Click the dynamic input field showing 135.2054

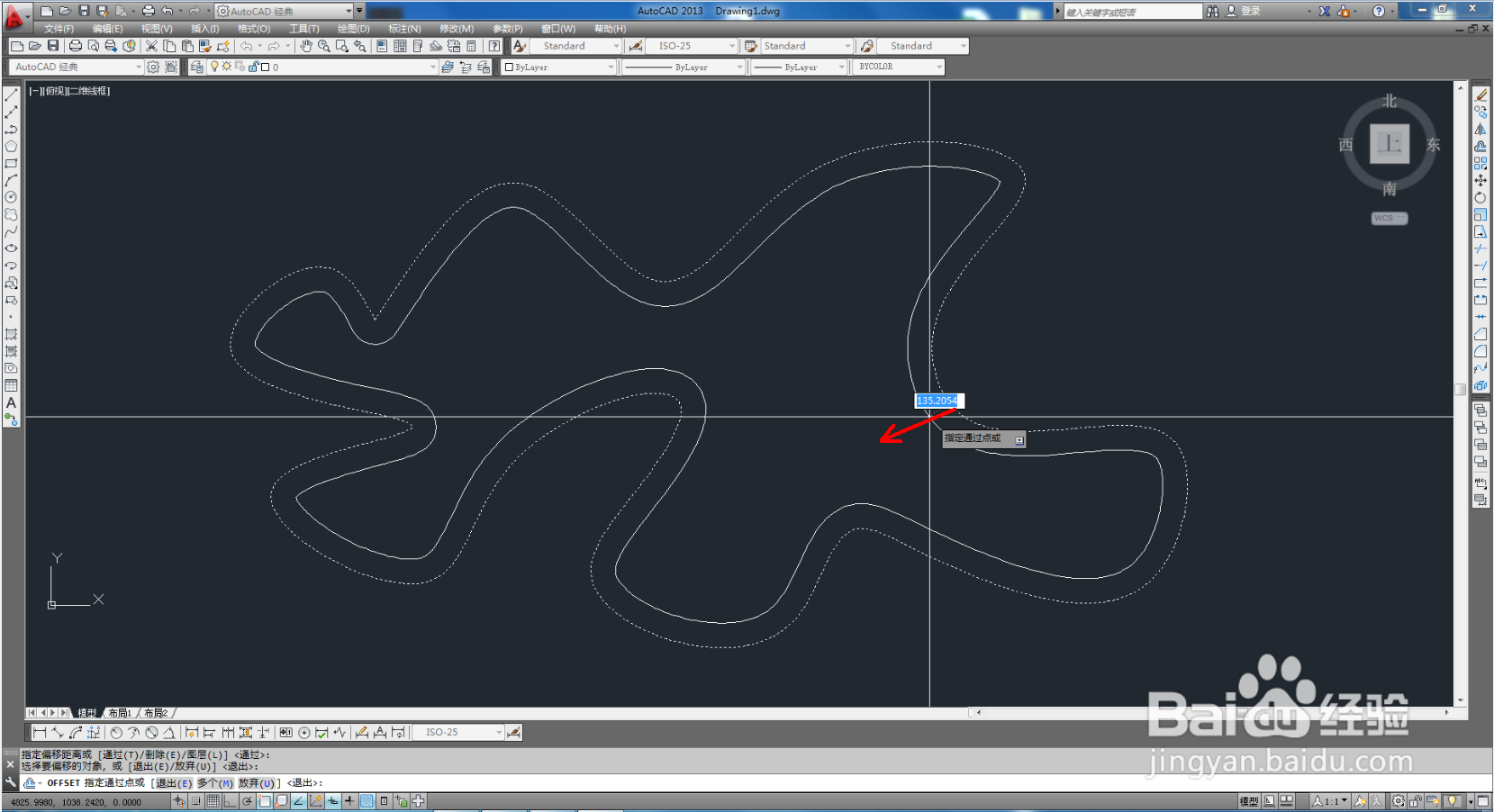tap(938, 401)
